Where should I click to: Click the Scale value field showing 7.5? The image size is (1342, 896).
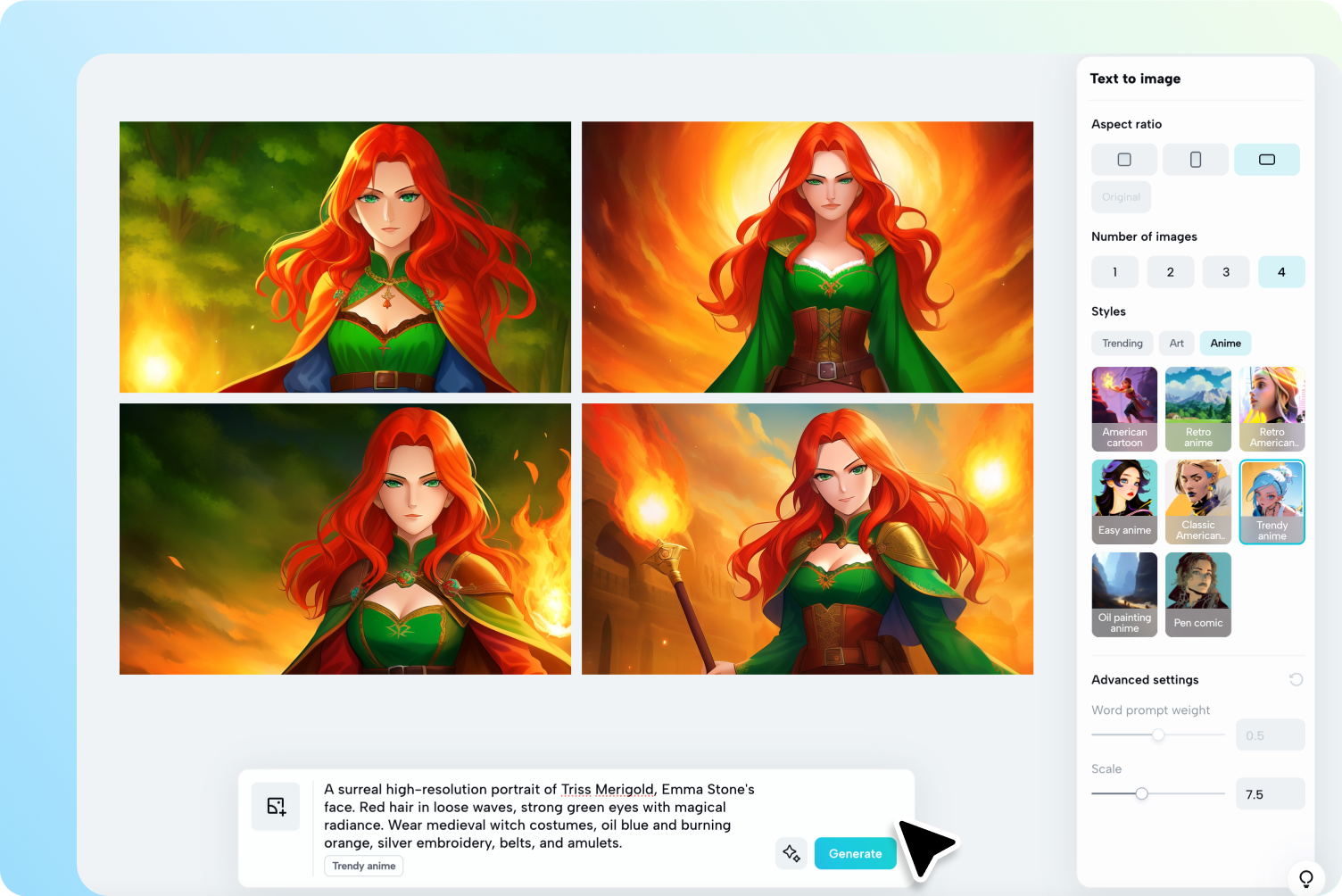pos(1270,793)
